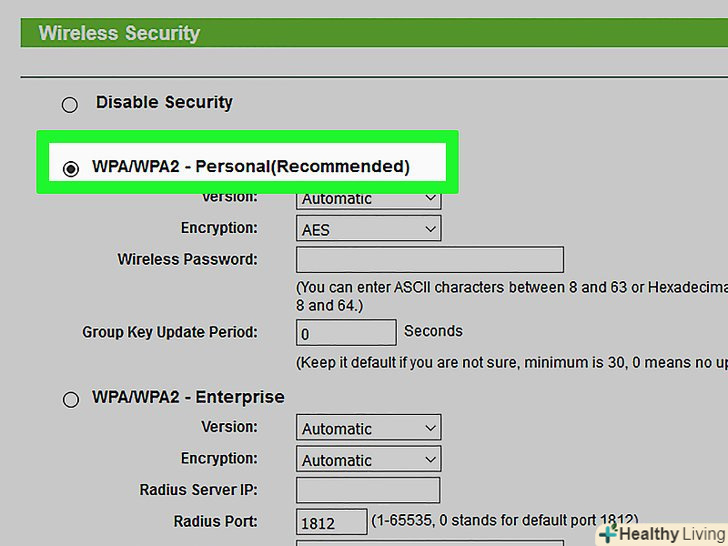Viewport: 728px width, 546px height.
Task: Click the Healthy Living watermark text
Action: (x=670, y=534)
